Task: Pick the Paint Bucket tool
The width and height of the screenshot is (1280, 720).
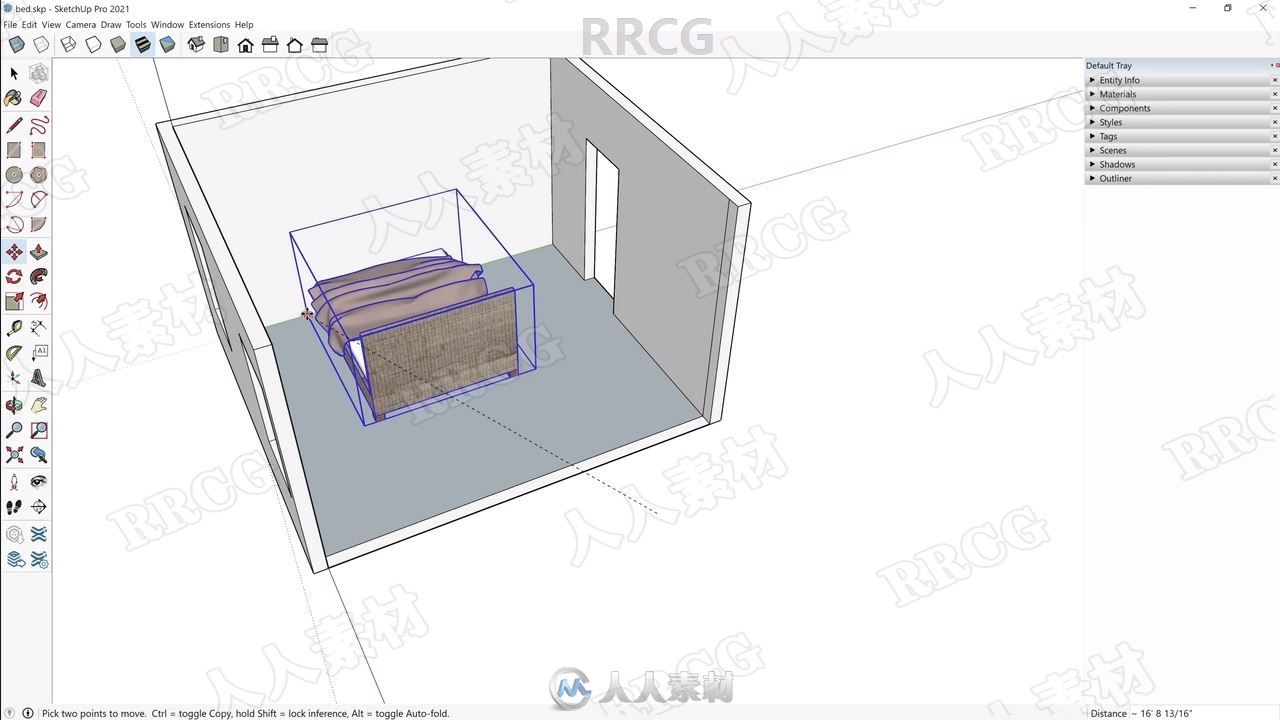Action: click(x=14, y=98)
